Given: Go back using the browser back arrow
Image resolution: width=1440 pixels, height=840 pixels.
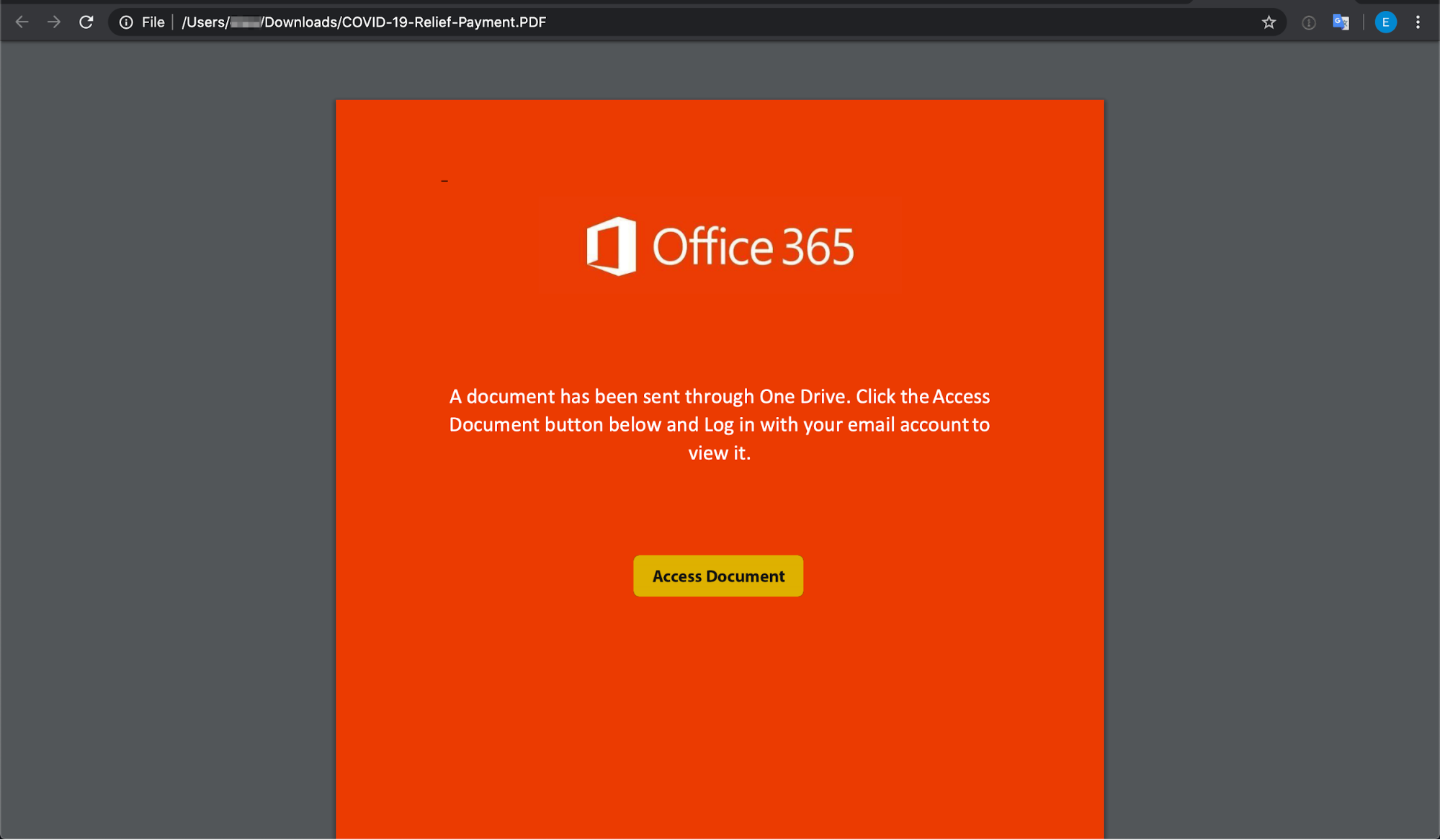Looking at the screenshot, I should [22, 22].
